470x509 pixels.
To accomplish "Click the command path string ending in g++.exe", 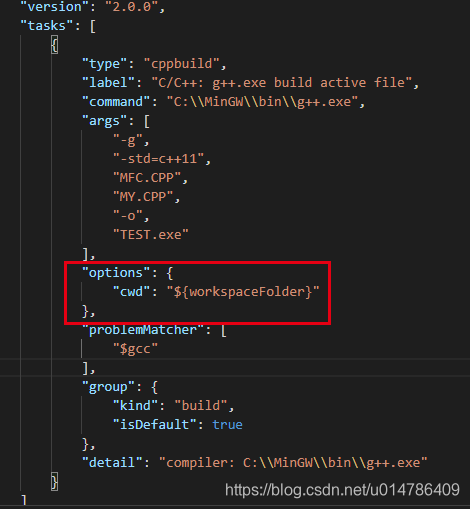I will tap(262, 102).
